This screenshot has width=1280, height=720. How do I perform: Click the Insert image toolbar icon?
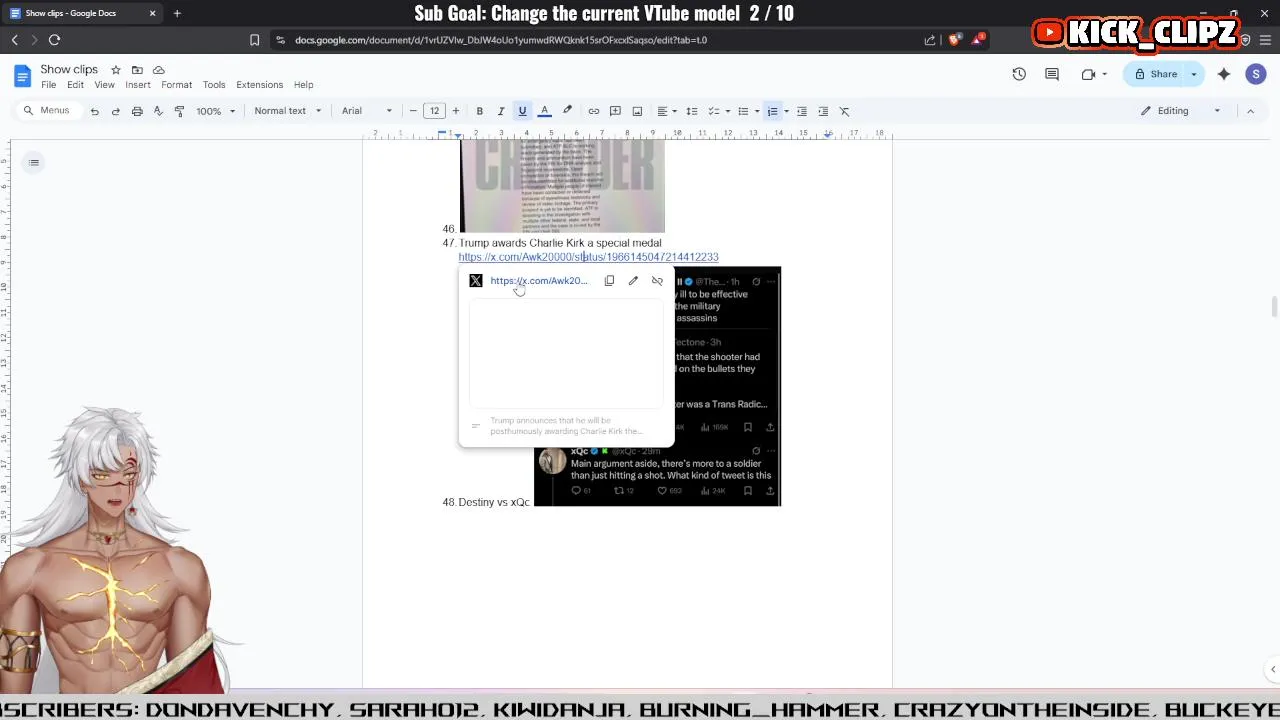pos(637,111)
